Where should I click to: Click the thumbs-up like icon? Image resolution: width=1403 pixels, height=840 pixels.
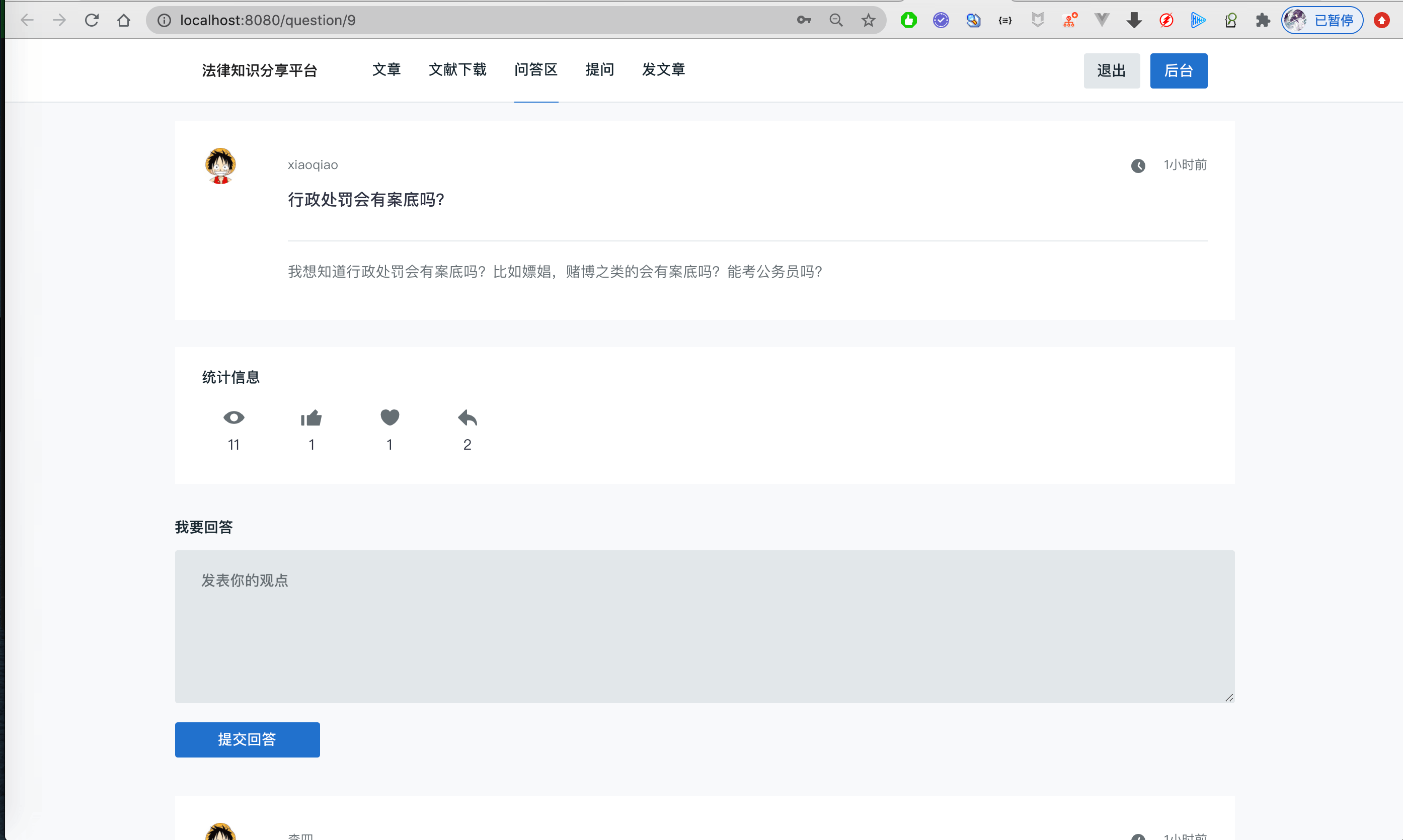click(x=311, y=417)
